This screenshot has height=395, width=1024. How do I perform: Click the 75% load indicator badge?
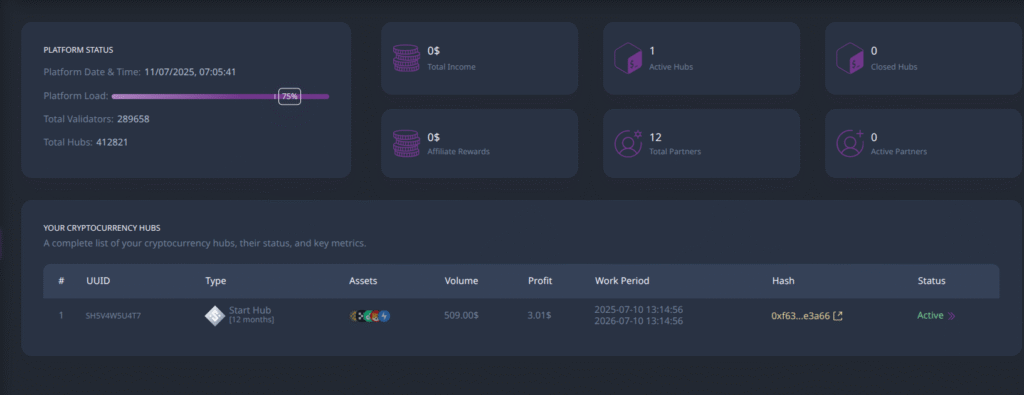coord(289,97)
